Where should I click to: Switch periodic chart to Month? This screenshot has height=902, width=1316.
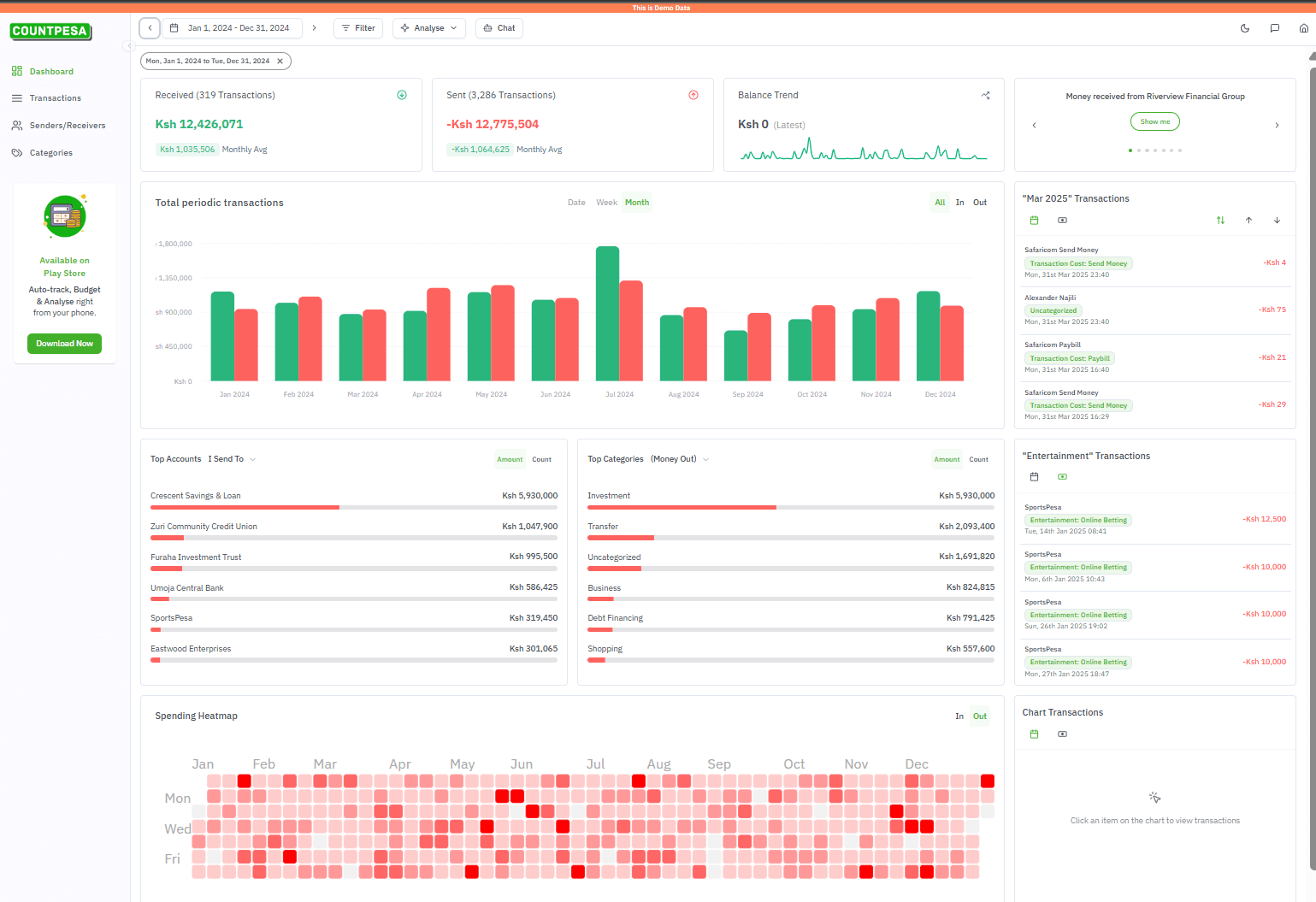(x=637, y=203)
